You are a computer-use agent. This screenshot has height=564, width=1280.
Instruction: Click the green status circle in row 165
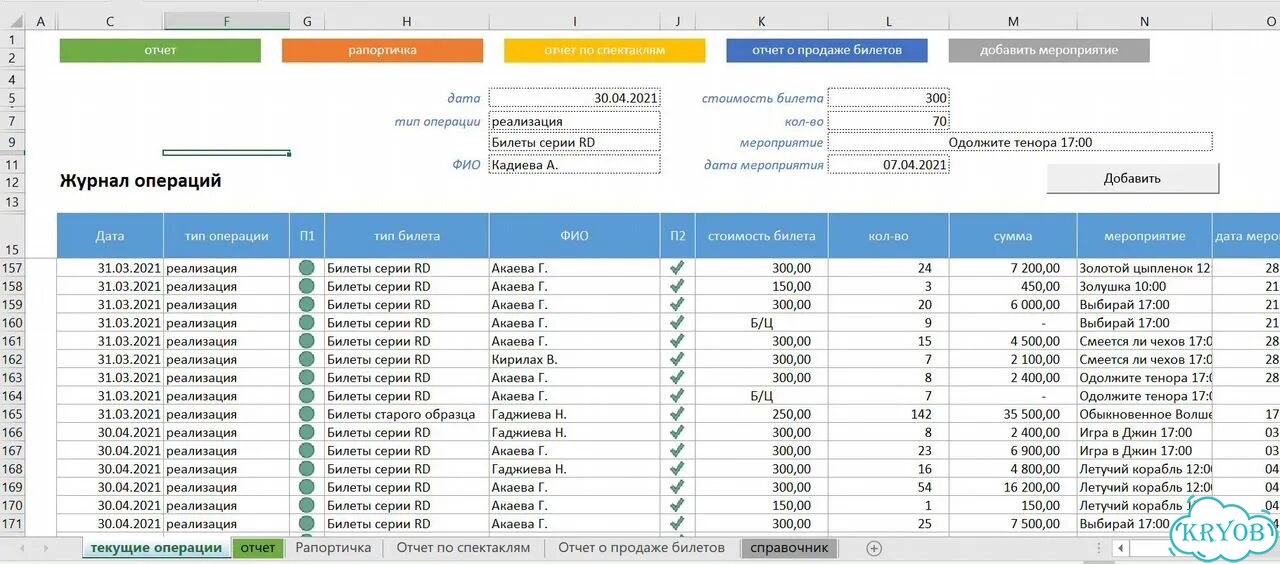point(307,414)
